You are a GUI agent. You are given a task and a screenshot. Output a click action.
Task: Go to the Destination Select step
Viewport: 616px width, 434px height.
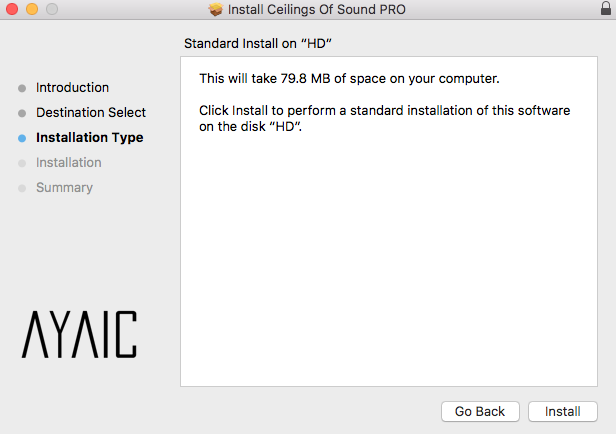pos(91,113)
